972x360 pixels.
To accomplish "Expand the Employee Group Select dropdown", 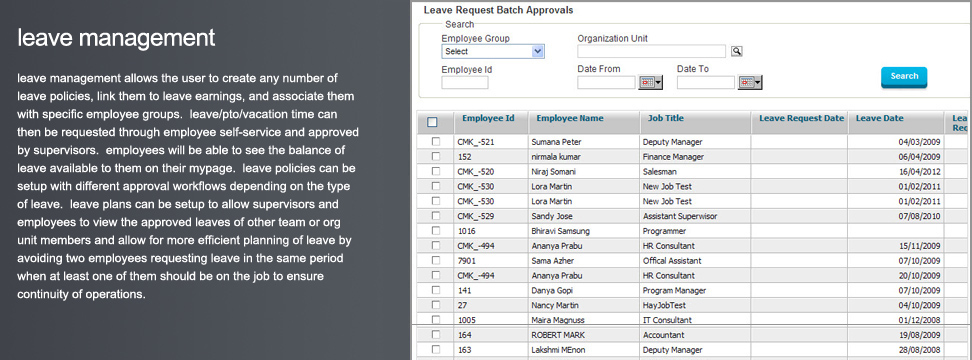I will click(x=493, y=51).
